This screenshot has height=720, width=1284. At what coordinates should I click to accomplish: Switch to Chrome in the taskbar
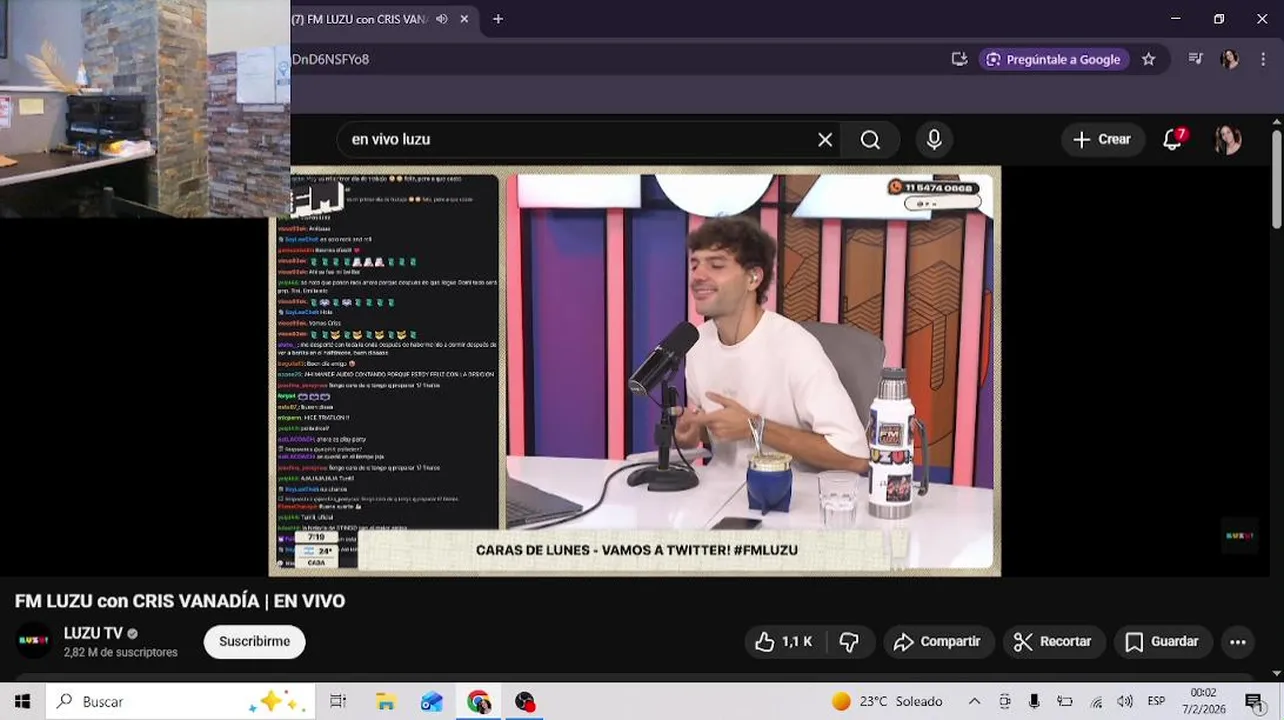[x=478, y=701]
